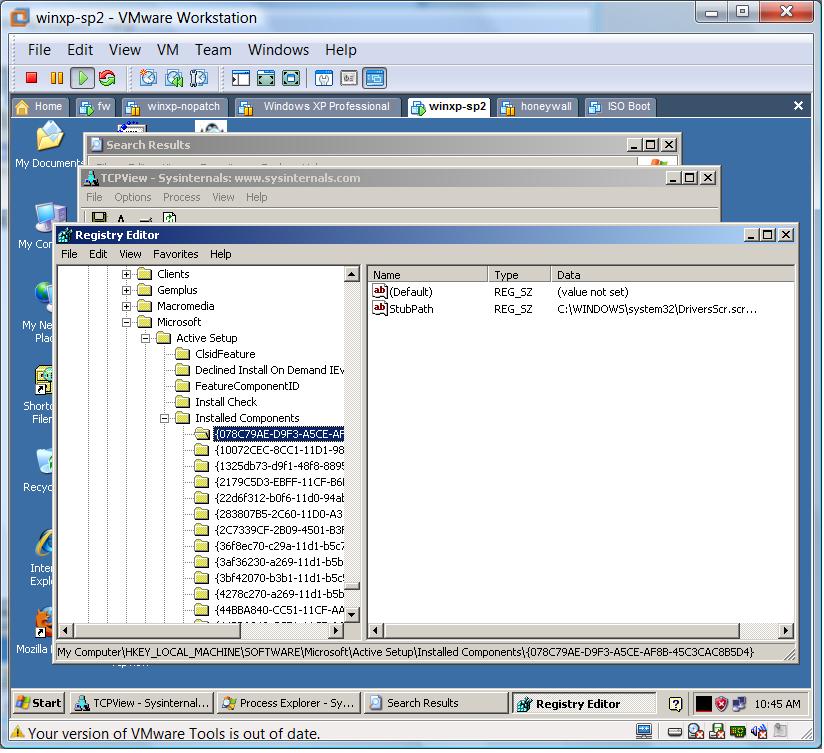Image resolution: width=824 pixels, height=753 pixels.
Task: Click the green Power On button
Action: coord(83,78)
